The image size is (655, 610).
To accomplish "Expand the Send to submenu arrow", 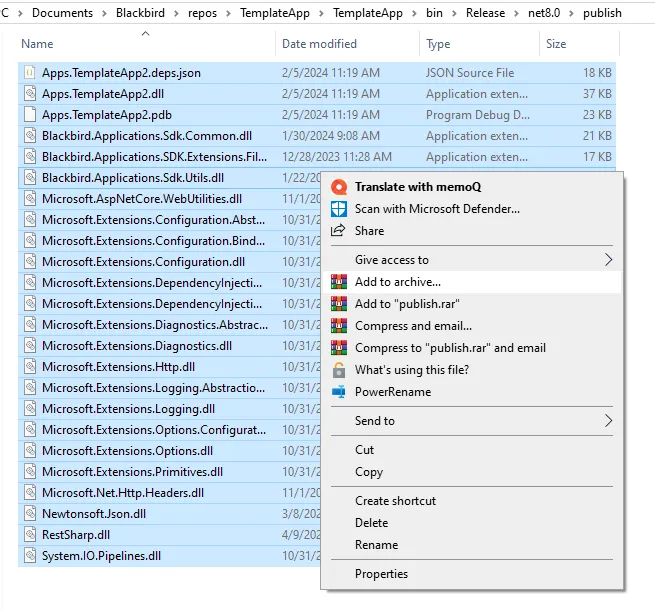I will (x=608, y=421).
